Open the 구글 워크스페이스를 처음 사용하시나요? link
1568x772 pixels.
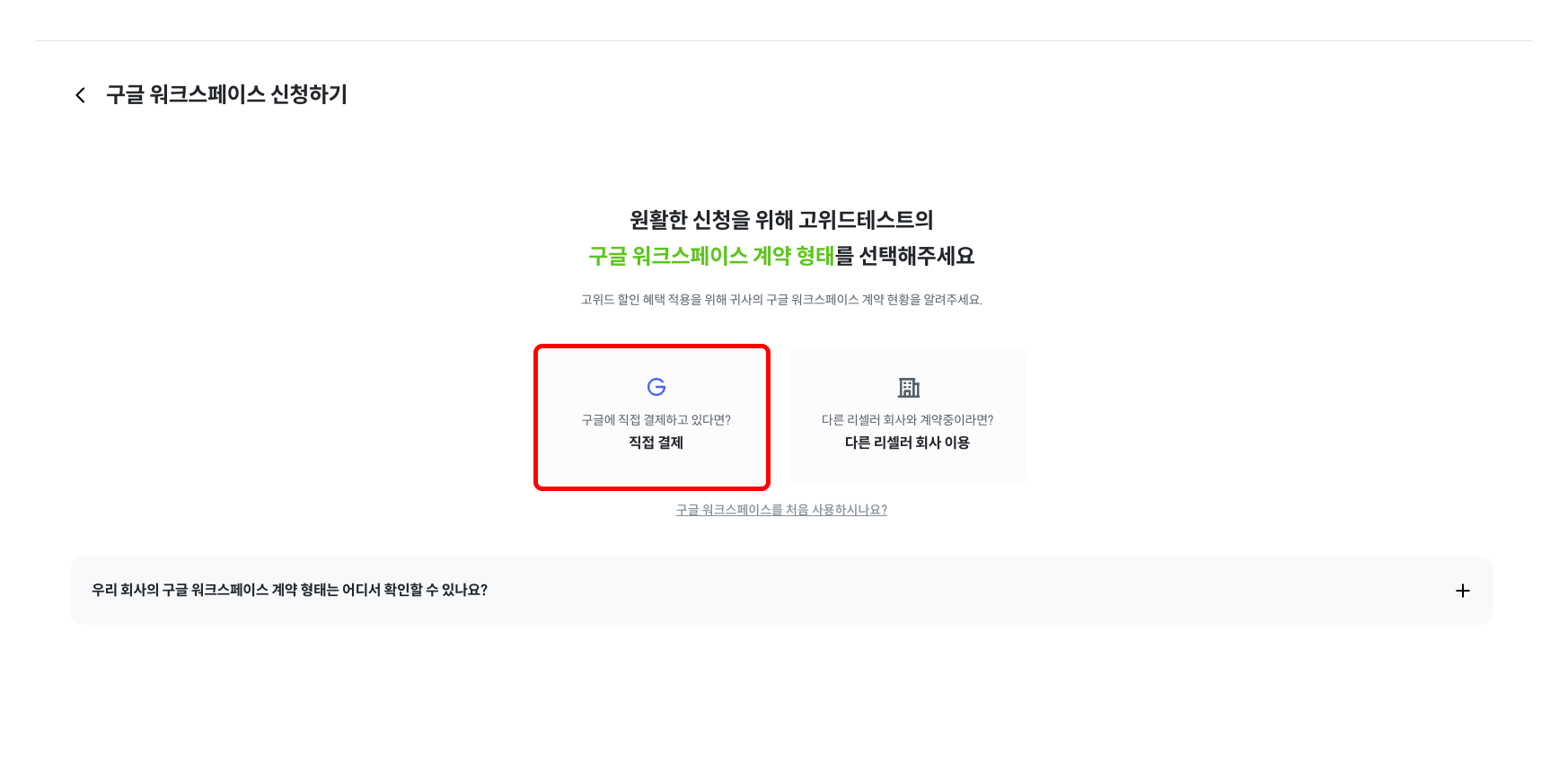tap(781, 510)
